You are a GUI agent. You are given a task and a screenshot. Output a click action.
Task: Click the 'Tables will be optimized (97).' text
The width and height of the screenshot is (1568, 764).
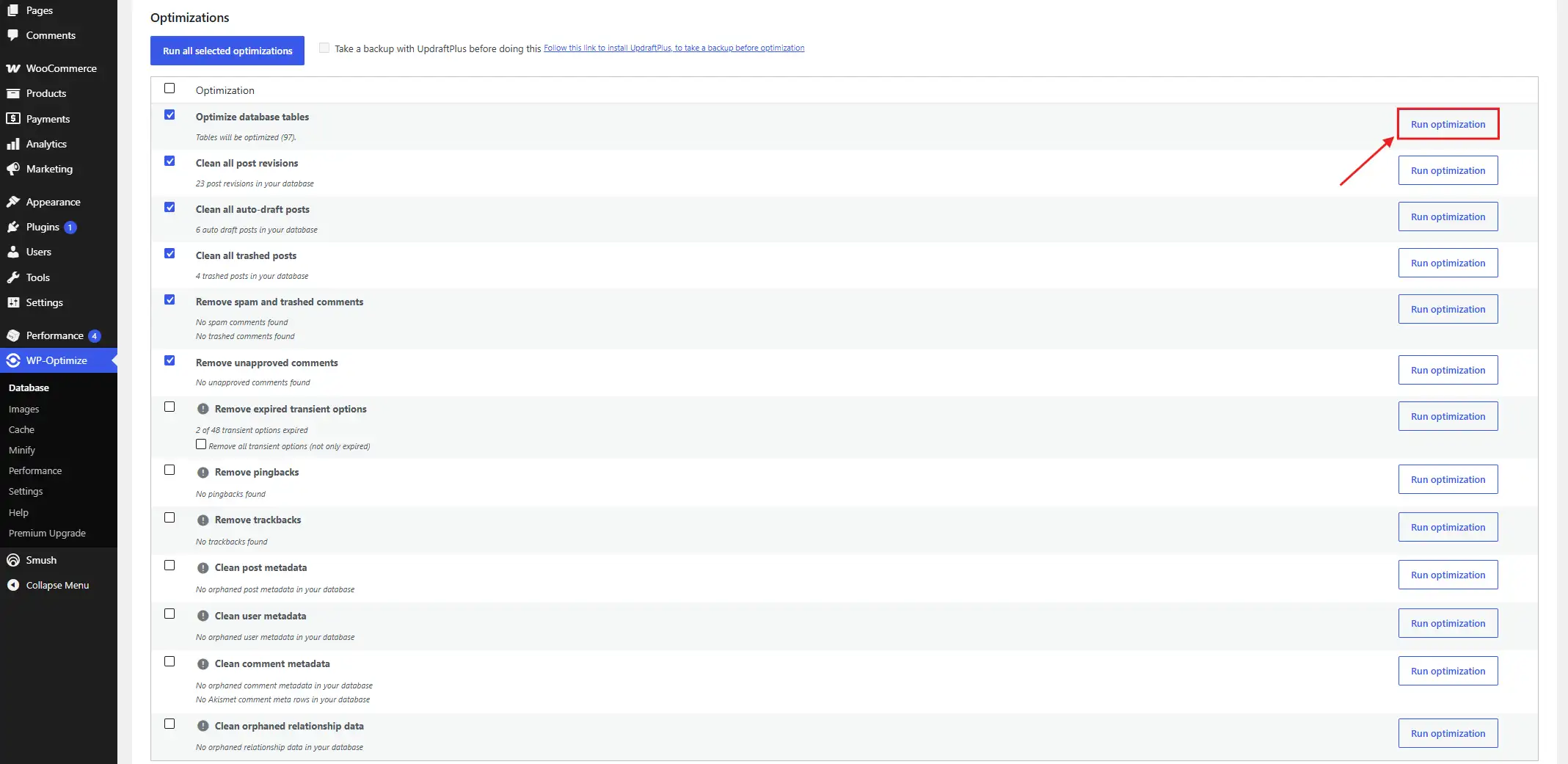pos(246,137)
